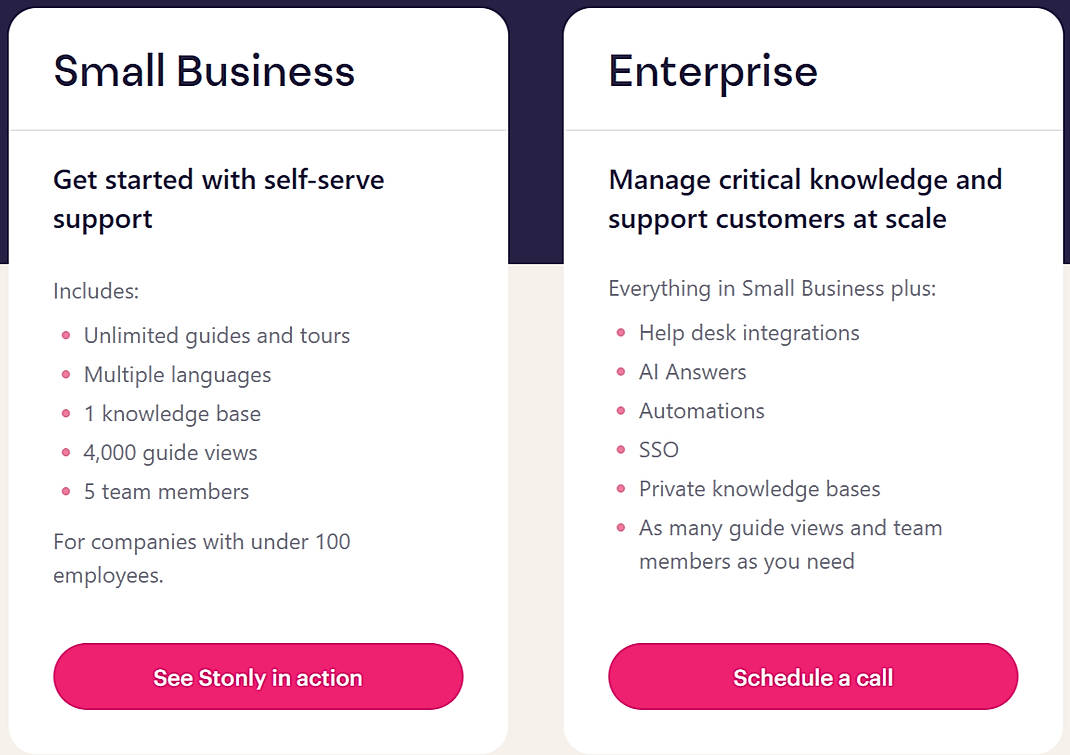Image resolution: width=1070 pixels, height=755 pixels.
Task: Select the Small Business plan title
Action: [x=204, y=70]
